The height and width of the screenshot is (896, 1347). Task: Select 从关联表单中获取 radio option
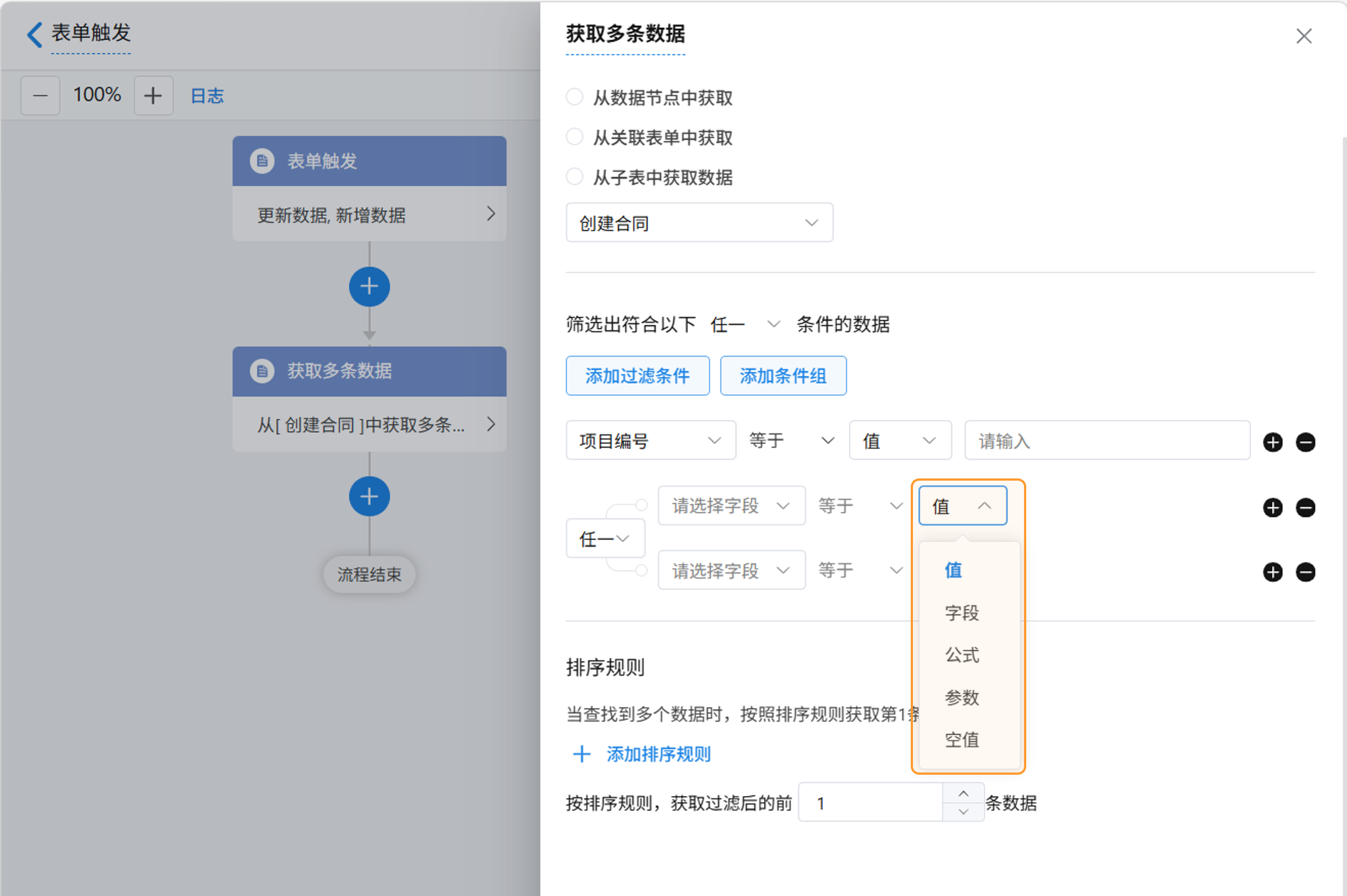pos(574,137)
